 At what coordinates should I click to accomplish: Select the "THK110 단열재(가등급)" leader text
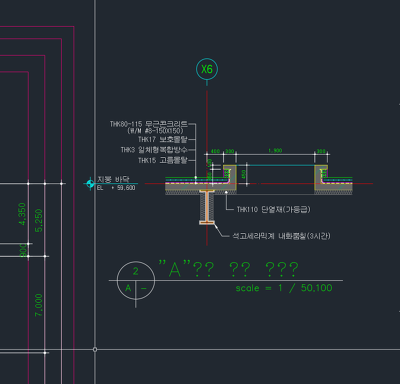click(273, 209)
